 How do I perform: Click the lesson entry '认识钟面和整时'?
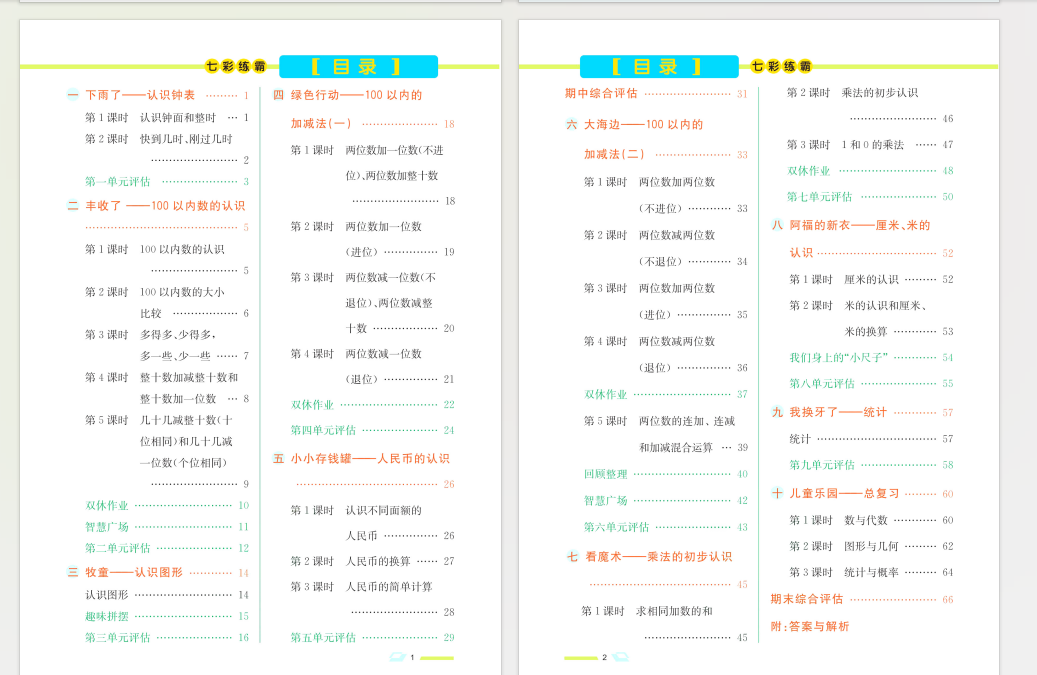[178, 118]
